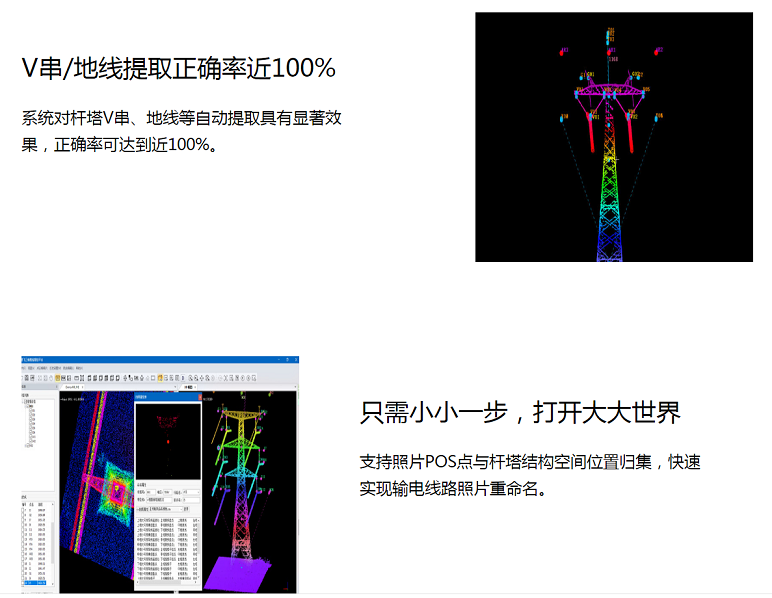Select the left highlighted yellow toolbar icon
This screenshot has height=598, width=772.
point(57,378)
